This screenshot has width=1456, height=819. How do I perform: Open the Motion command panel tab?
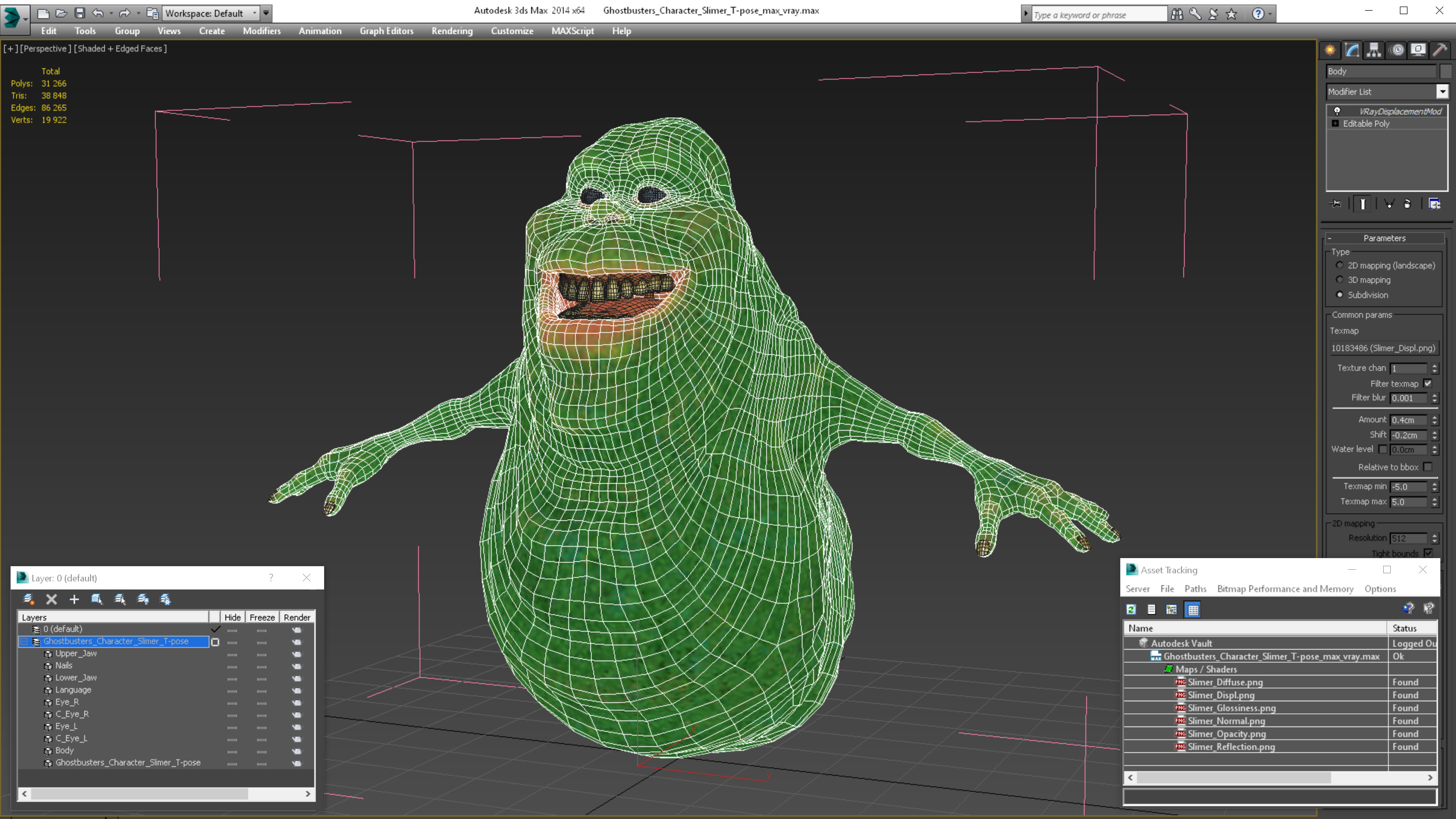click(x=1397, y=50)
